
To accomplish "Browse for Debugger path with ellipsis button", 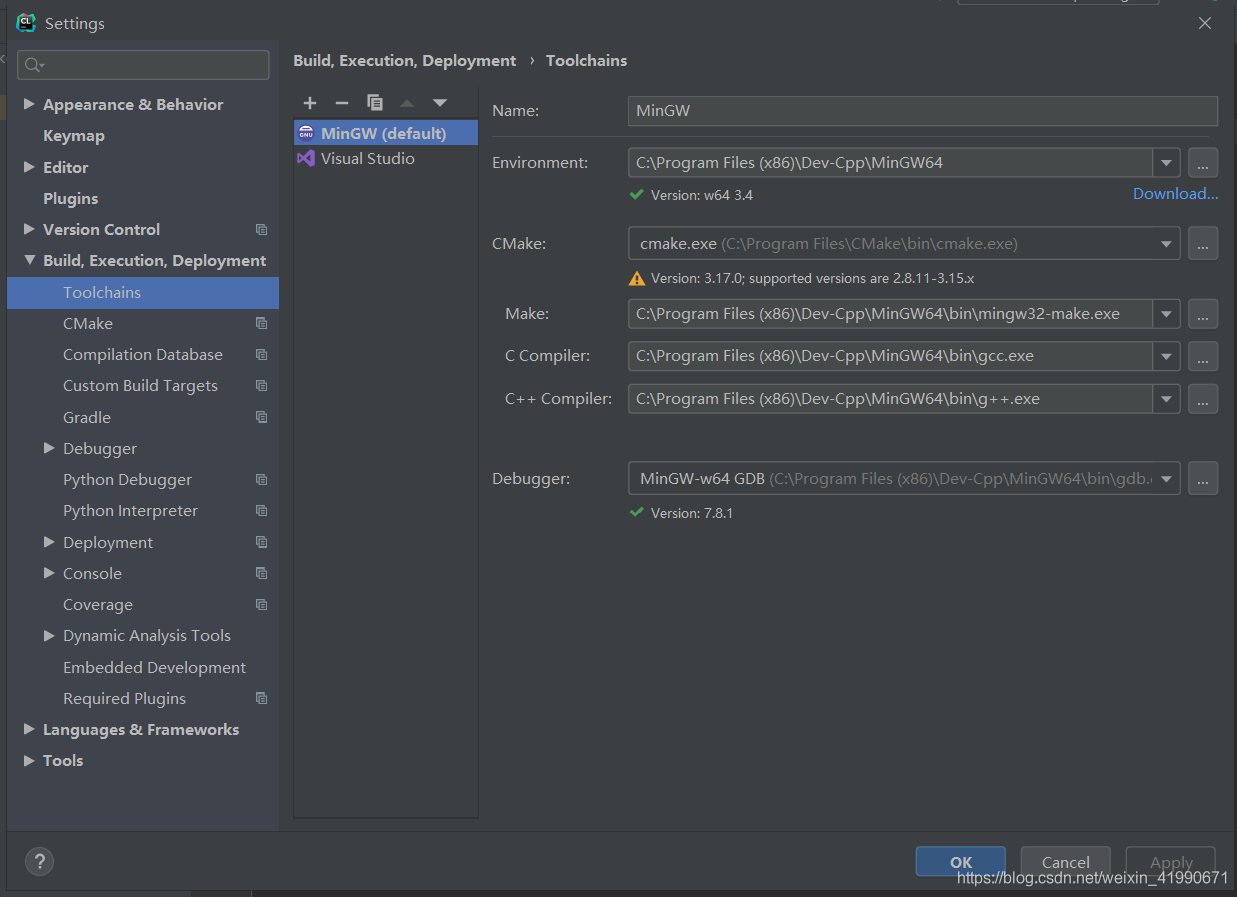I will [x=1203, y=478].
